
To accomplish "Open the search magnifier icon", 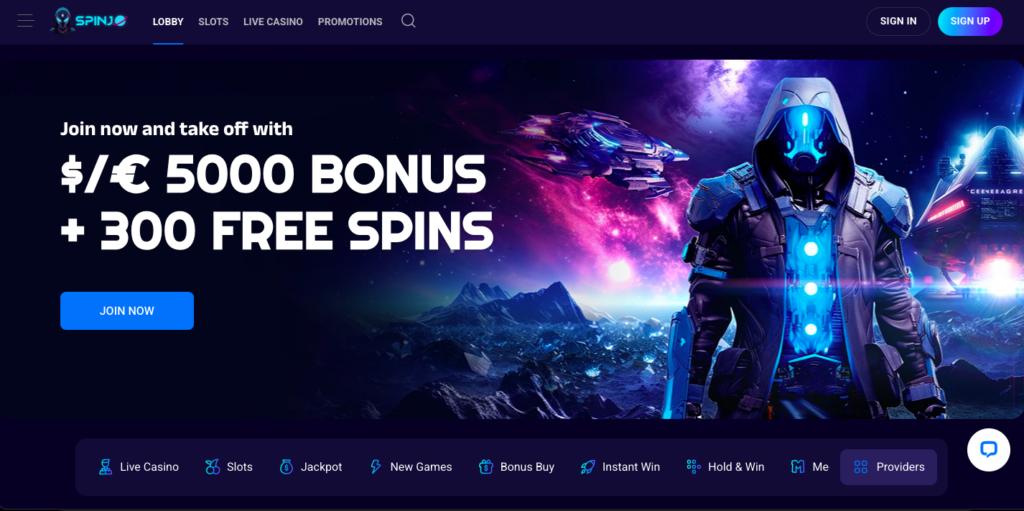I will (x=408, y=21).
